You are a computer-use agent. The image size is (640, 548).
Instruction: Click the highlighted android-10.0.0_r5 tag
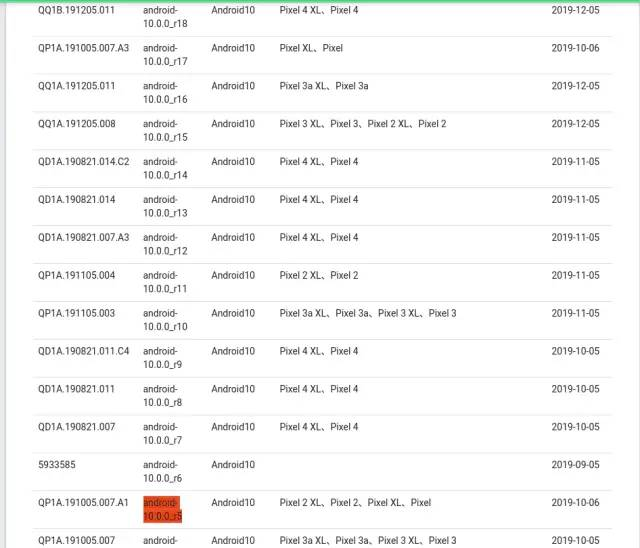163,509
